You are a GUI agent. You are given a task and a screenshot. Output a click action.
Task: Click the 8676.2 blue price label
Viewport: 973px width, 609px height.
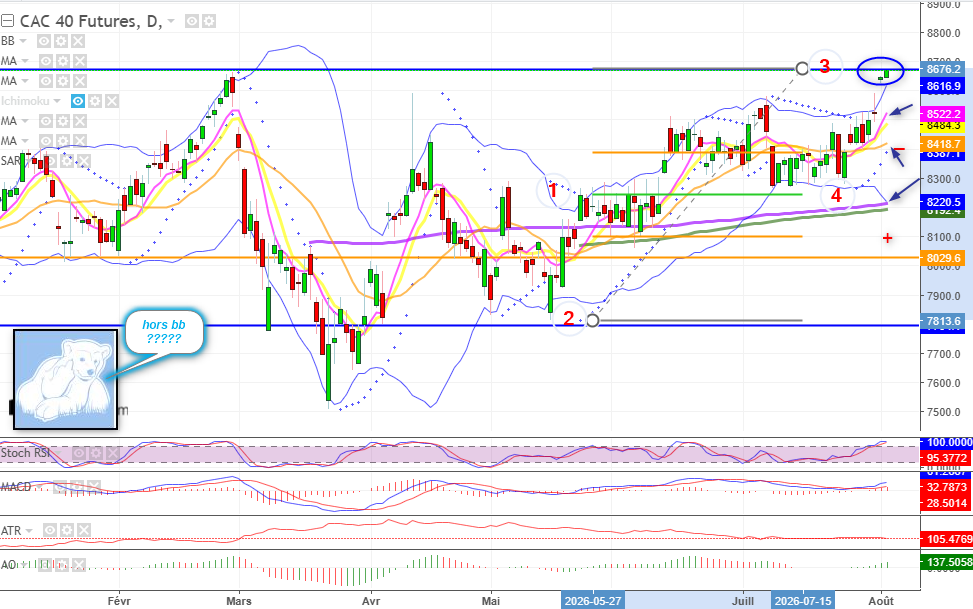(x=943, y=70)
